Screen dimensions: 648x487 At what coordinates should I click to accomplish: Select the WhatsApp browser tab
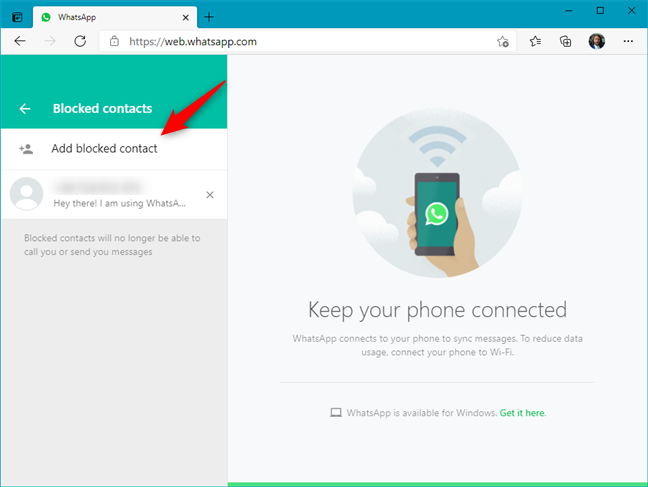pos(115,17)
